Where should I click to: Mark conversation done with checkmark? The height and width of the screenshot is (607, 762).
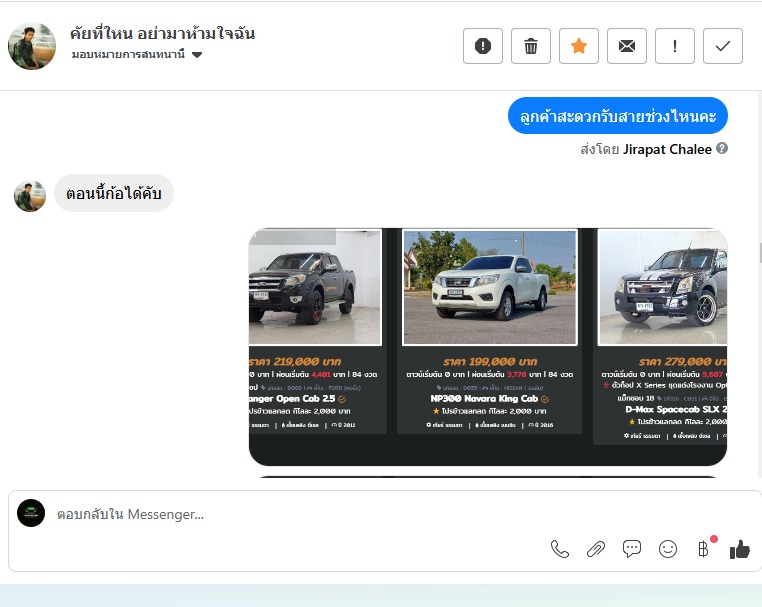pos(723,46)
